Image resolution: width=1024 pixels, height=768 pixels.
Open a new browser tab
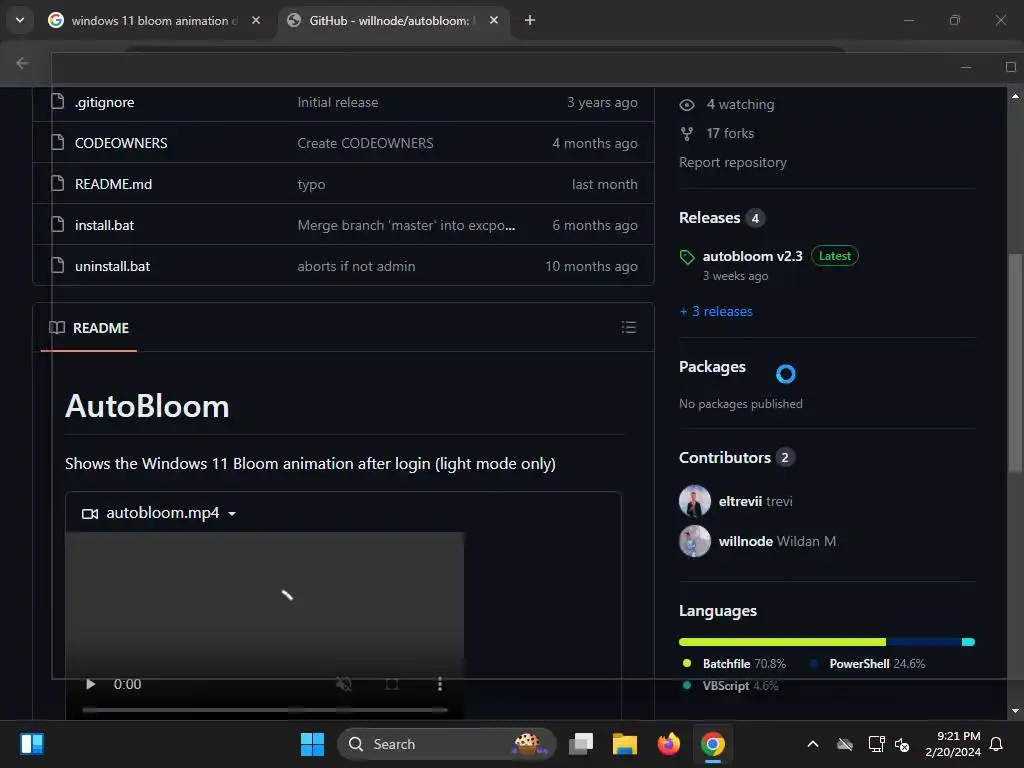click(530, 21)
